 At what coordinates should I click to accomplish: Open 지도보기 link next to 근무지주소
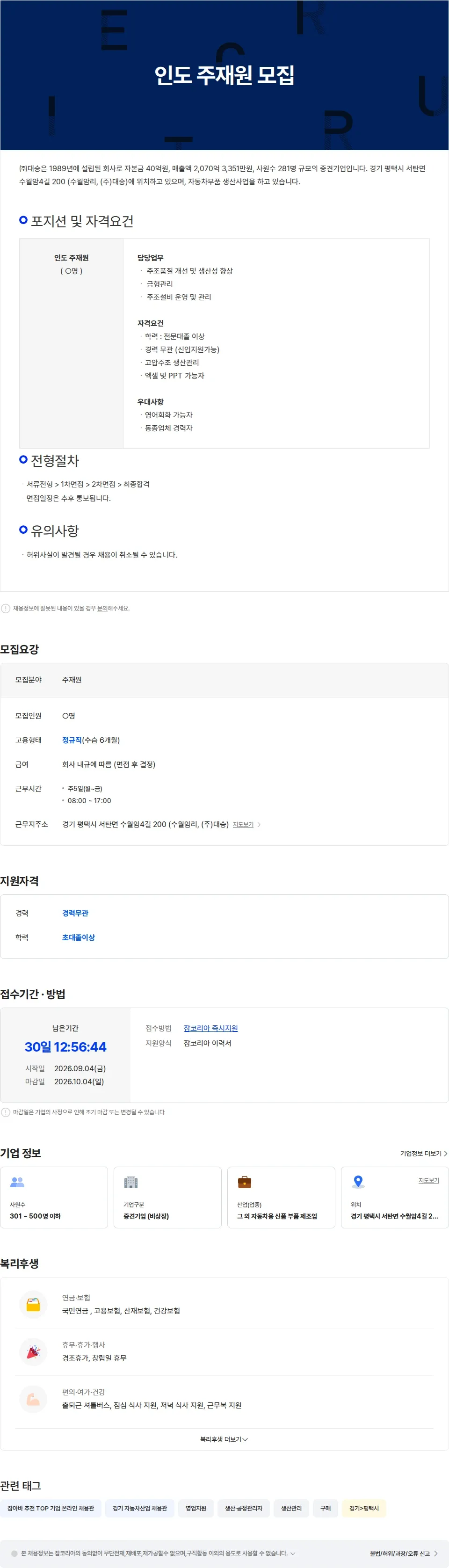243,824
